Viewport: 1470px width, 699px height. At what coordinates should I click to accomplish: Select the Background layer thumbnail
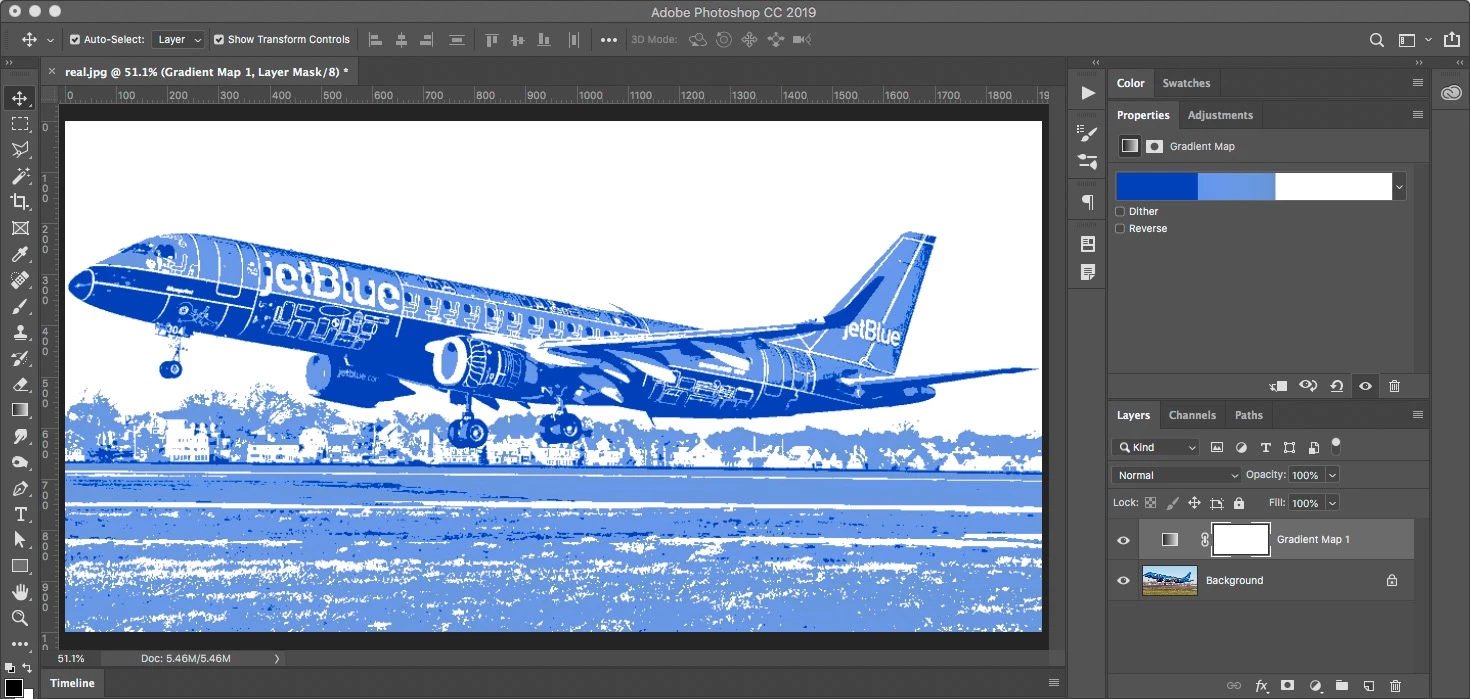[1170, 580]
